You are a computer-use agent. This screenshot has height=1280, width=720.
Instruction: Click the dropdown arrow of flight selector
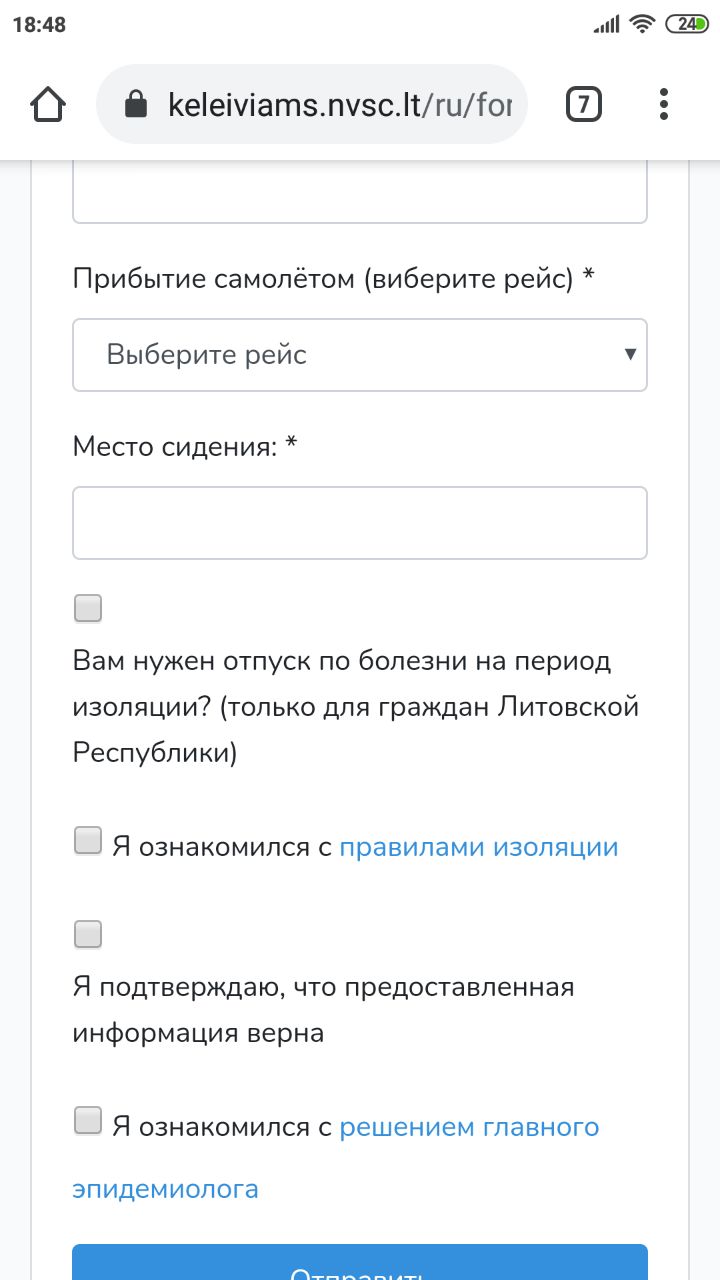pyautogui.click(x=630, y=354)
